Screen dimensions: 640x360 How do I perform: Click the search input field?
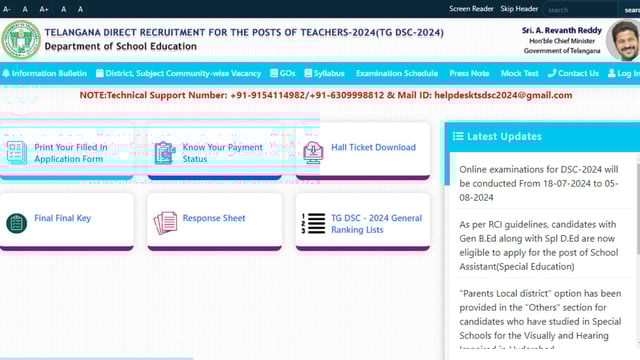(580, 9)
